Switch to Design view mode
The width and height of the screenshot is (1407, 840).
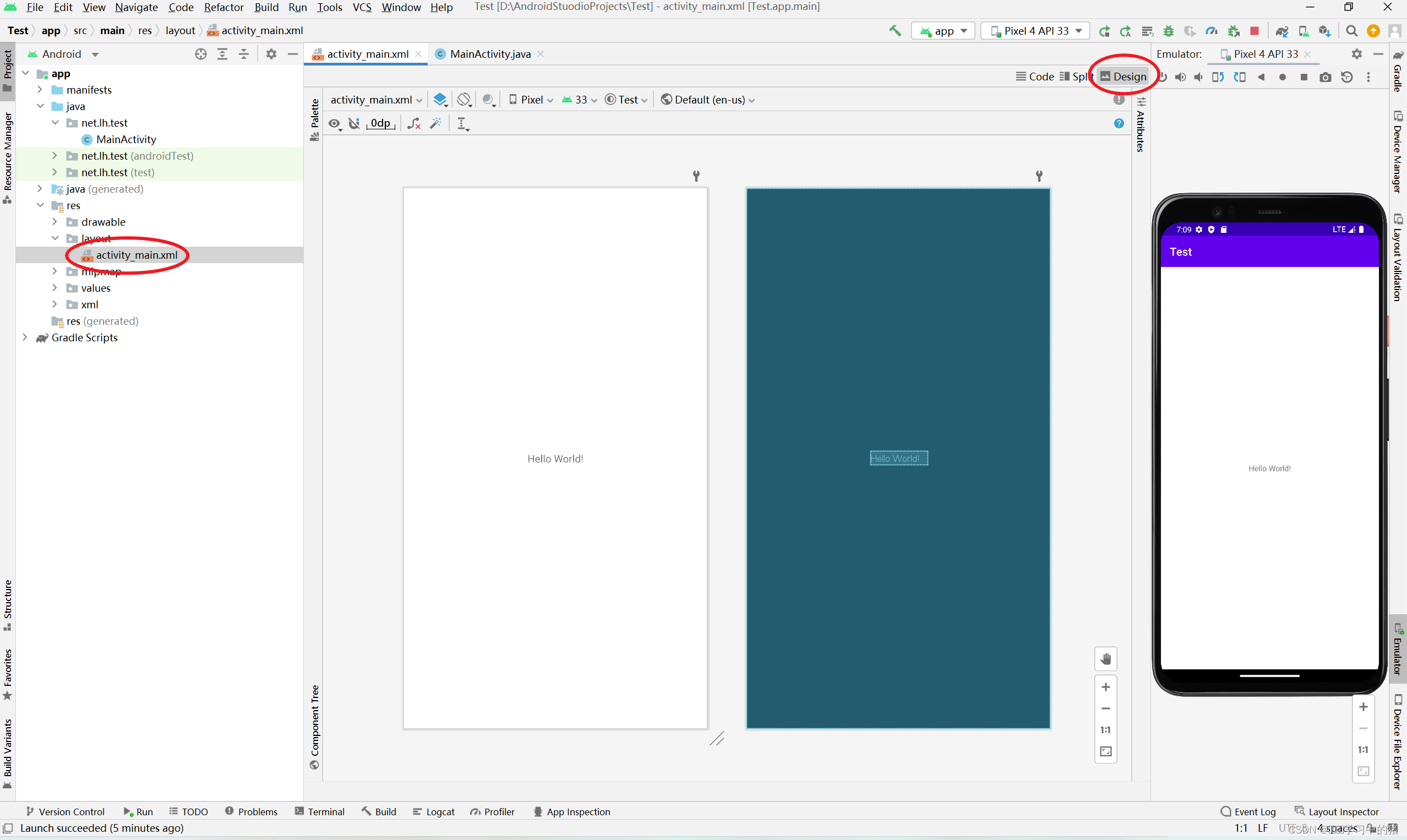point(1124,77)
